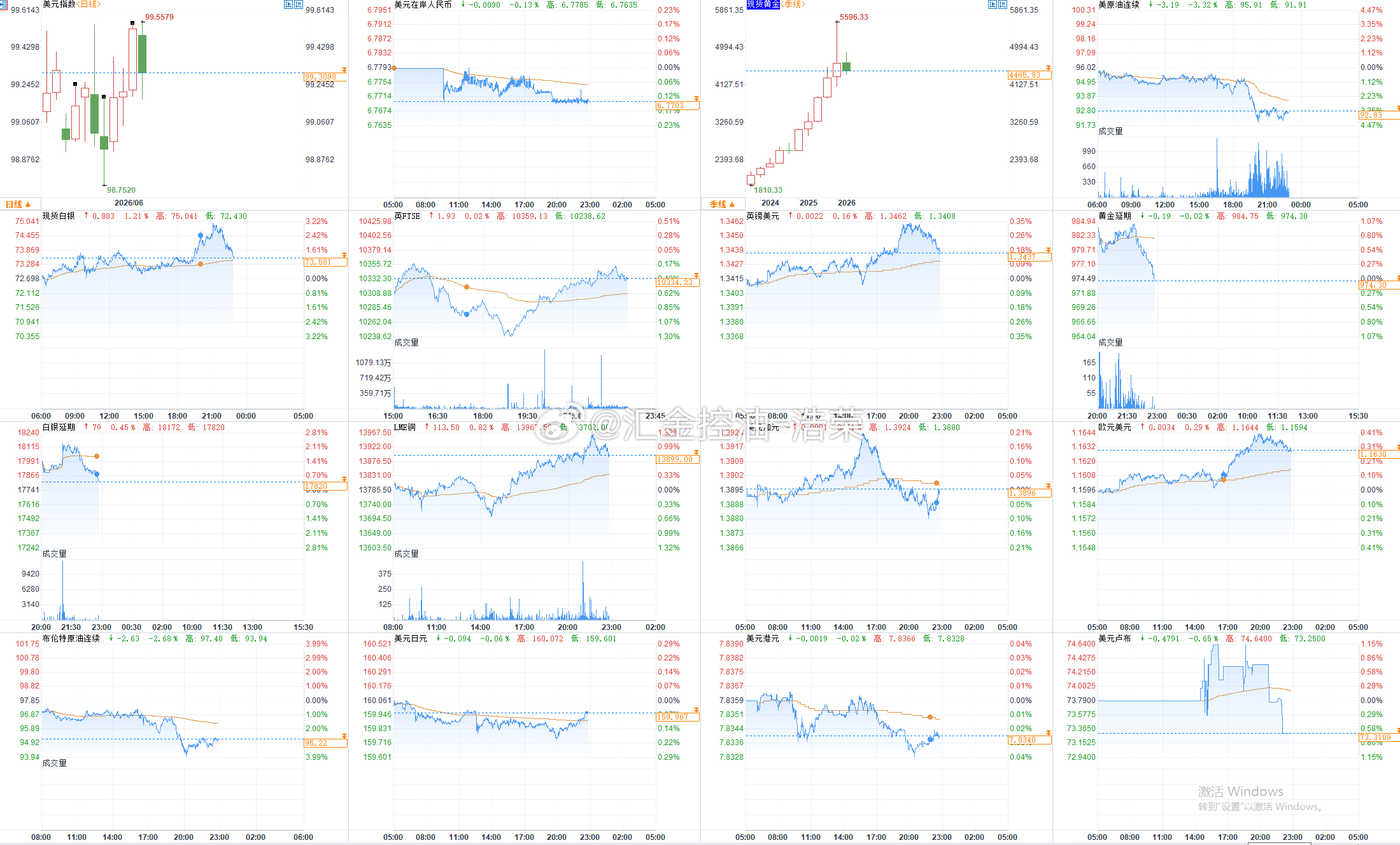Image resolution: width=1400 pixels, height=845 pixels.
Task: Click the 73.3109 current price tag
Action: [1379, 737]
